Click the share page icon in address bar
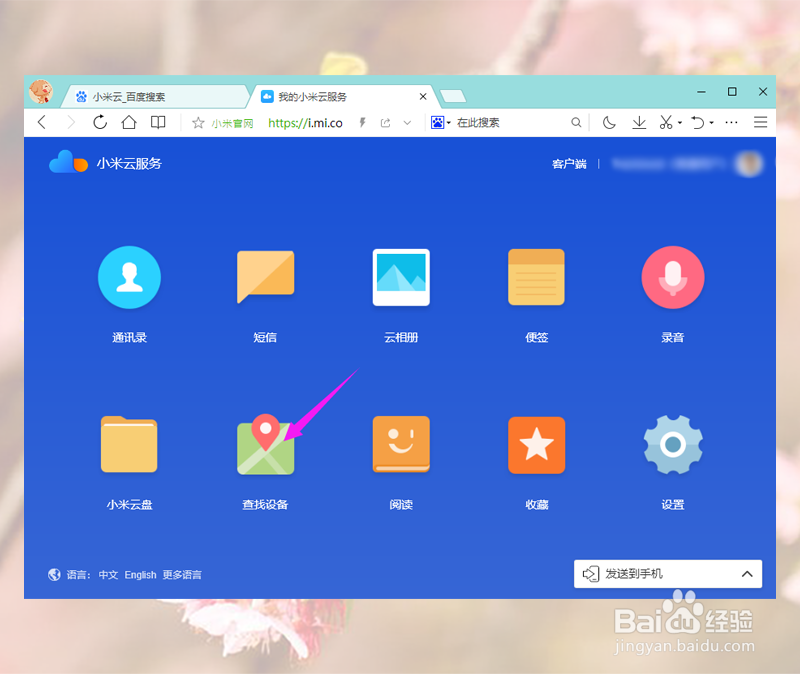 385,123
